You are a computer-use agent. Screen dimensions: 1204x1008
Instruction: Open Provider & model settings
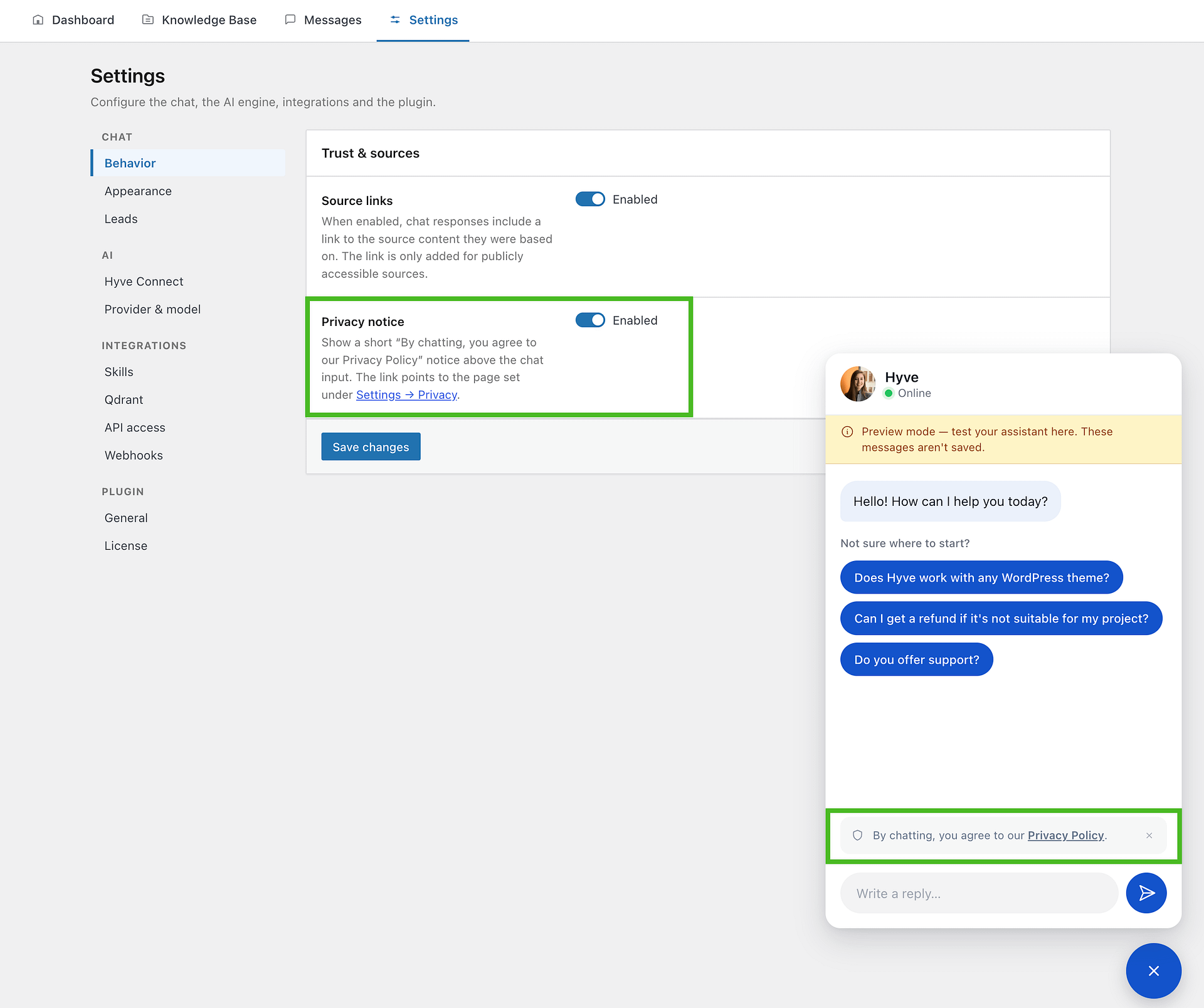(152, 309)
